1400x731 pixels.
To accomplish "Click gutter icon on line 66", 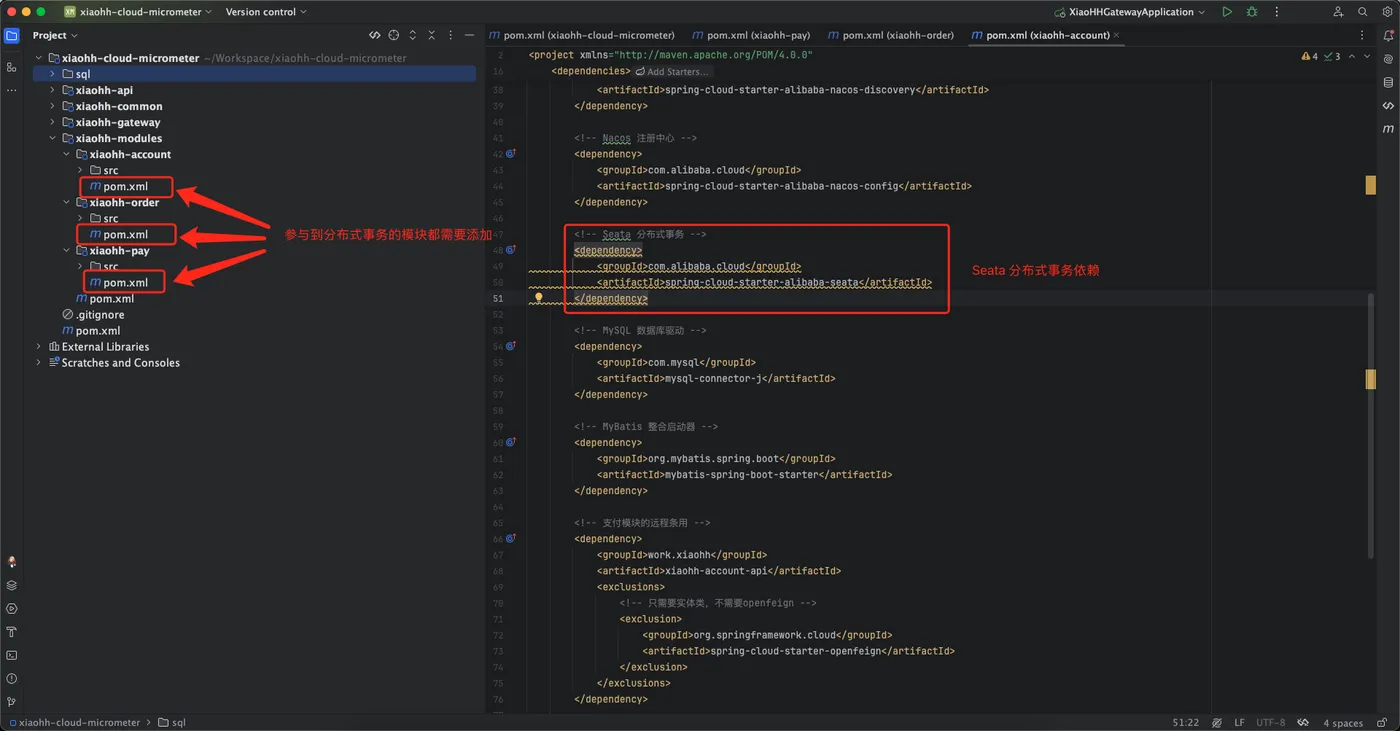I will 510,538.
